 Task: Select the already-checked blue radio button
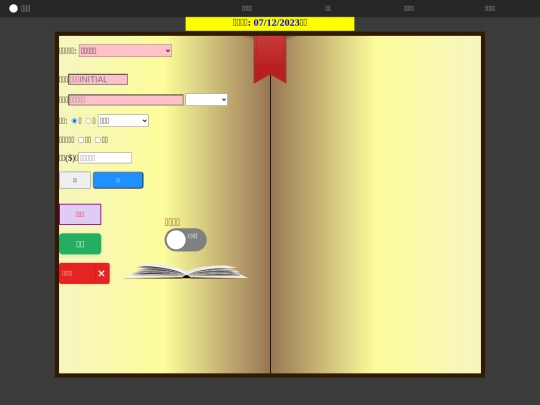point(74,121)
